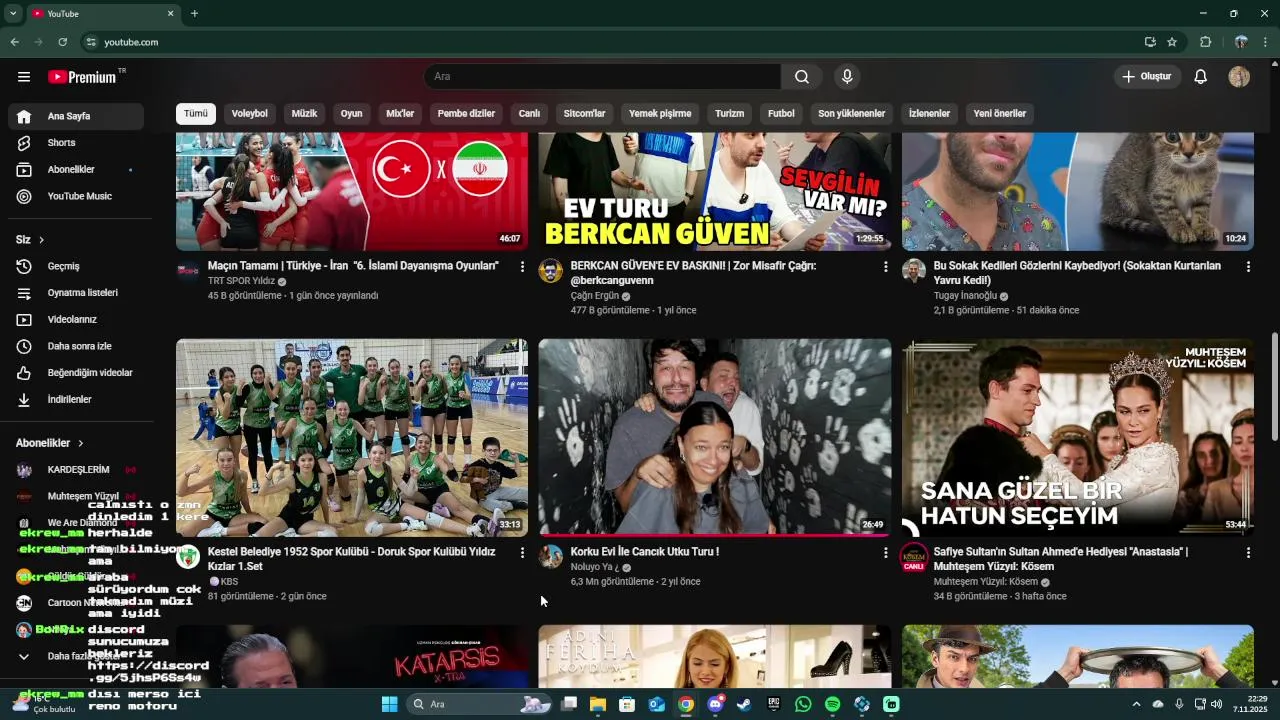Image resolution: width=1280 pixels, height=720 pixels.
Task: Open the Chrome tab search dropdown
Action: click(x=13, y=13)
